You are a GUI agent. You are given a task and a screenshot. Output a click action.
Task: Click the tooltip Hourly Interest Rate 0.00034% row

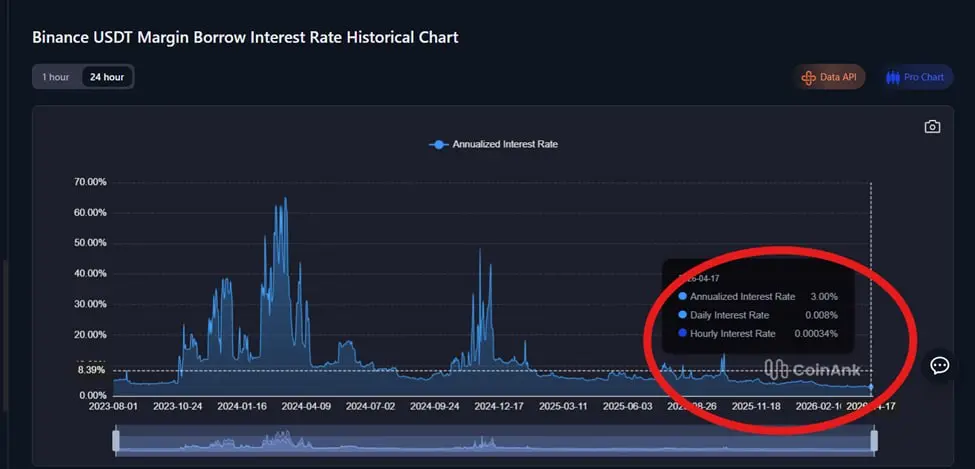click(758, 334)
